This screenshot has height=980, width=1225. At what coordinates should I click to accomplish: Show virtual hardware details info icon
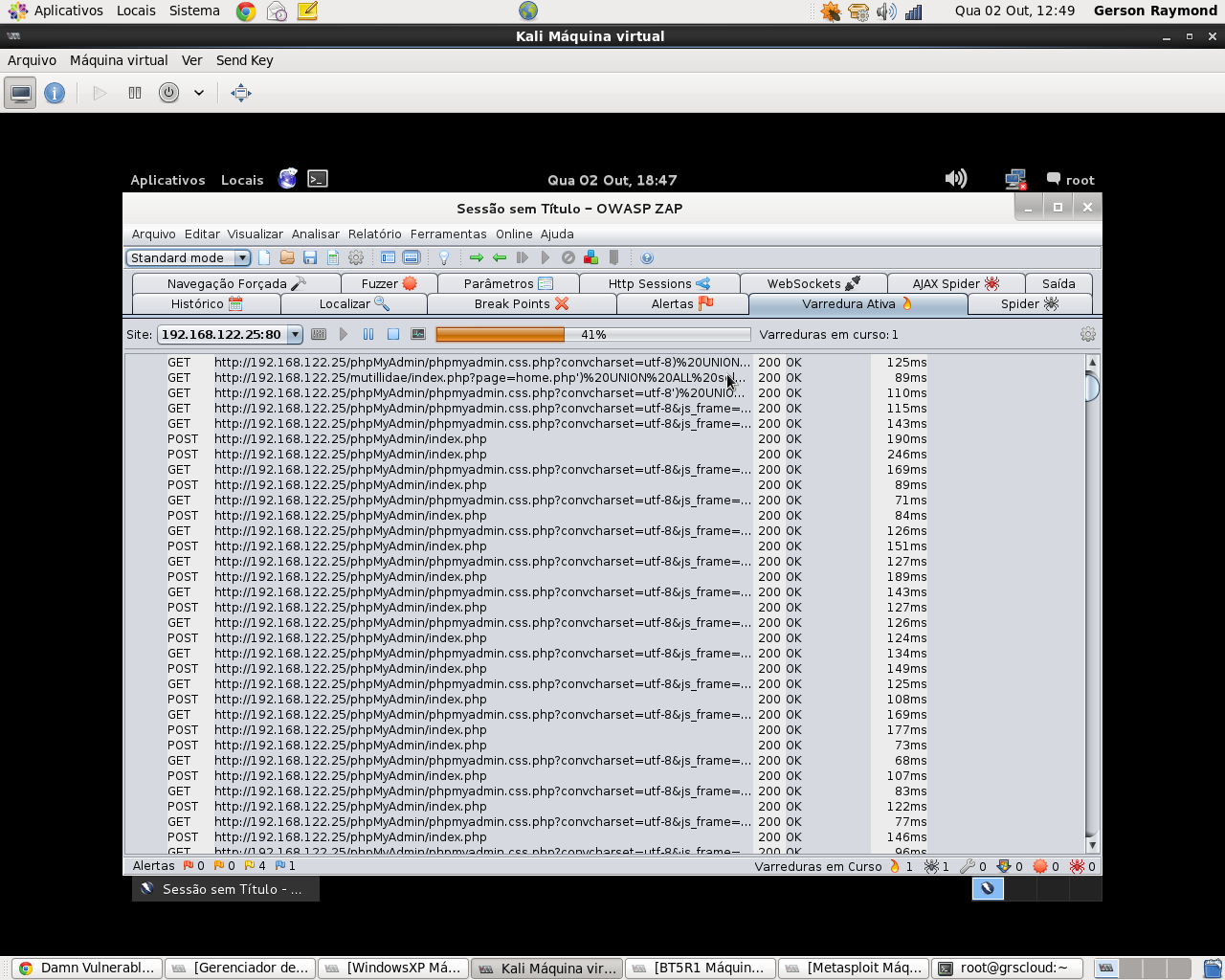click(x=55, y=93)
